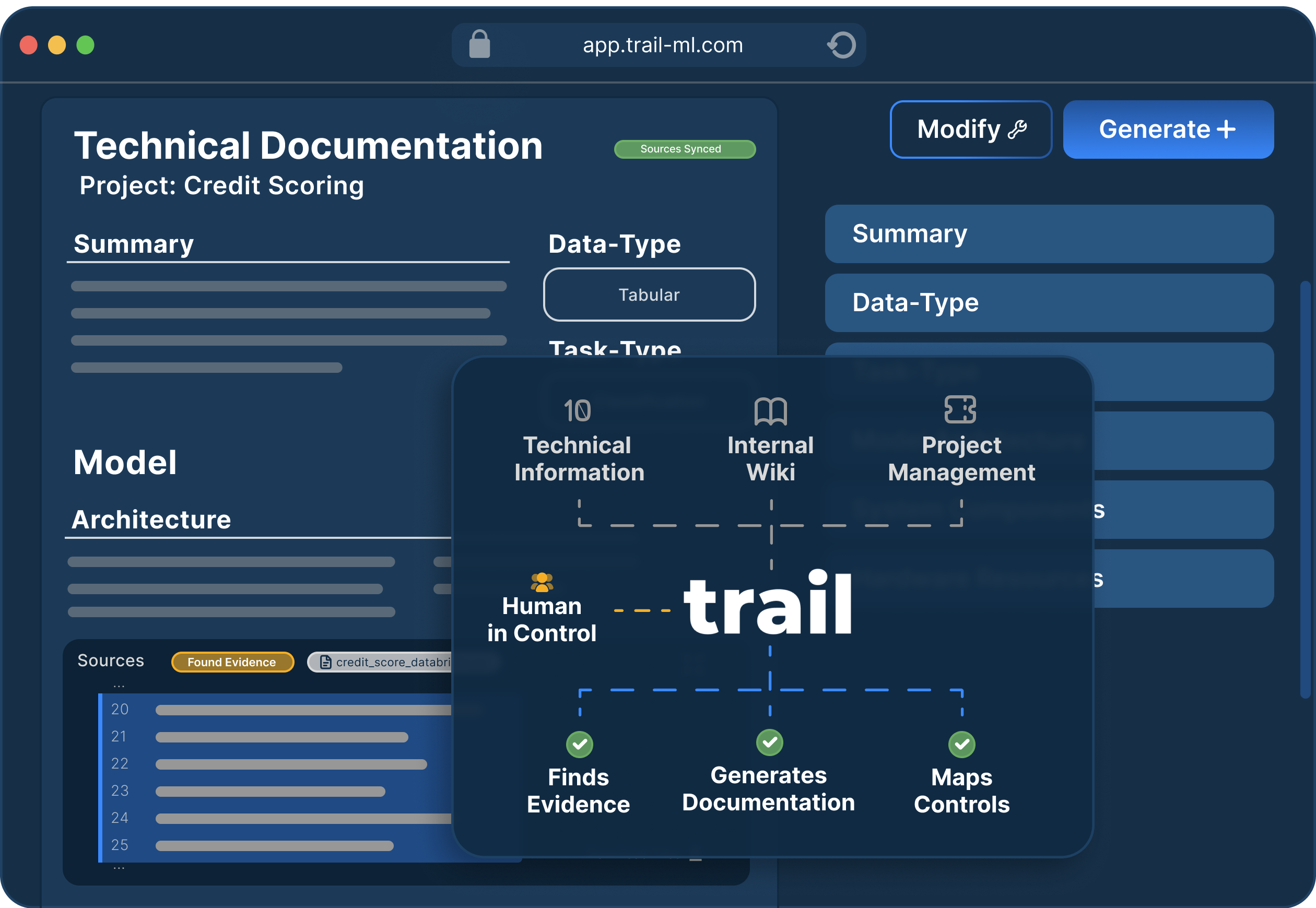Select the Data-Type section in right panel
Viewport: 1316px width, 908px height.
[1049, 303]
